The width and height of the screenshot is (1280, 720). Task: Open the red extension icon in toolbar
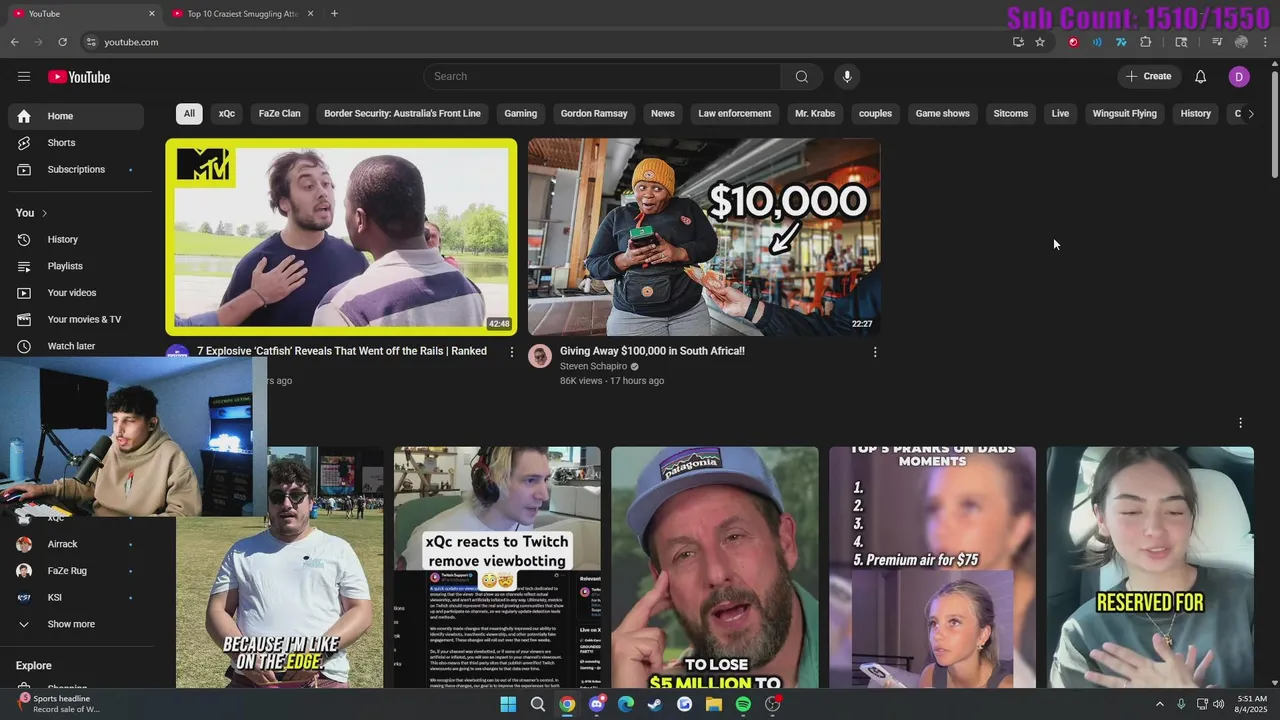point(1073,42)
